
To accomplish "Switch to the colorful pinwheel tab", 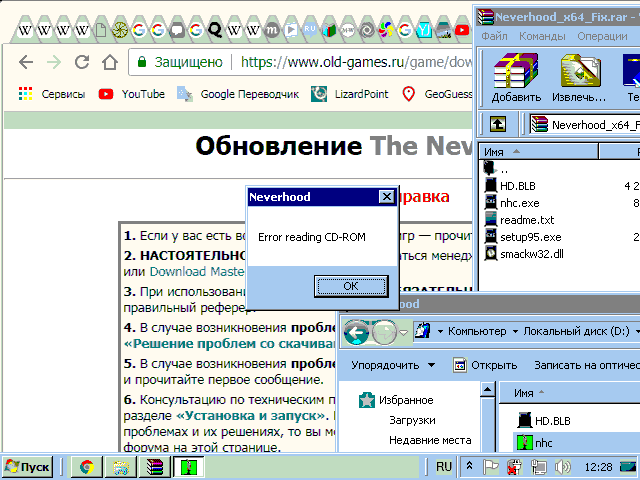I will (386, 30).
